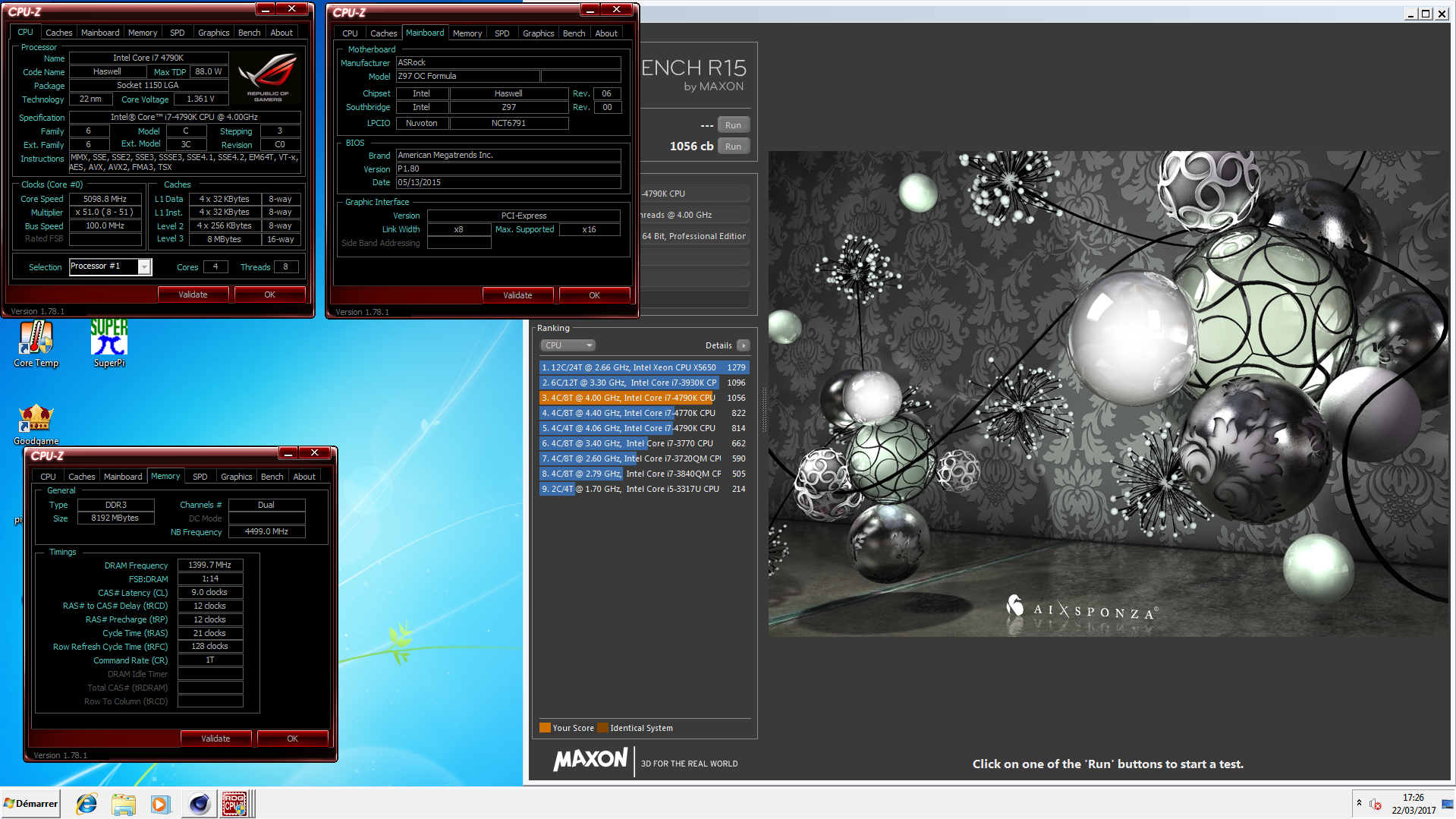
Task: Click OK in CPU-Z Memory window
Action: [292, 739]
